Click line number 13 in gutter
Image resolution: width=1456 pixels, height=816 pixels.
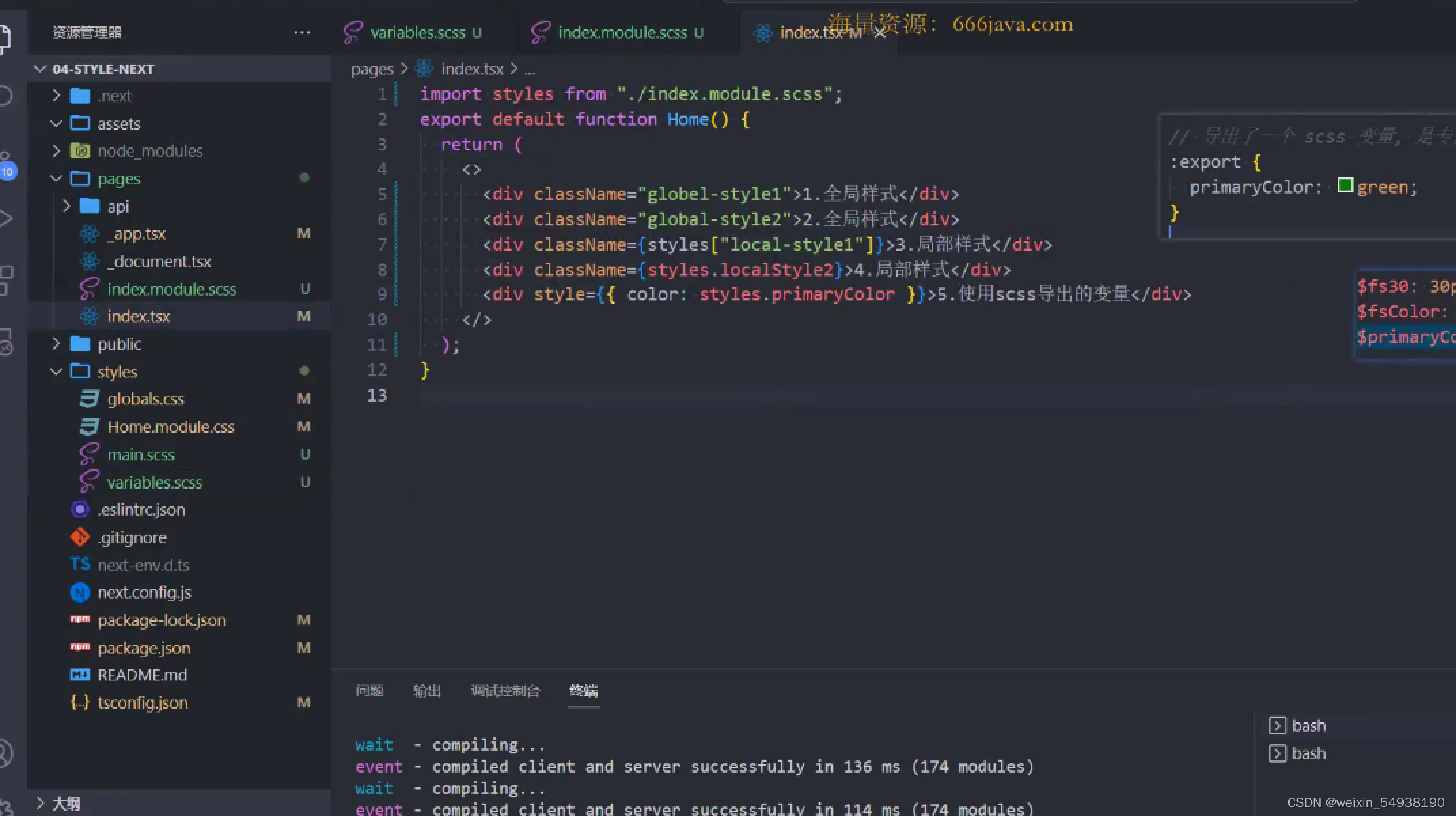pos(377,395)
